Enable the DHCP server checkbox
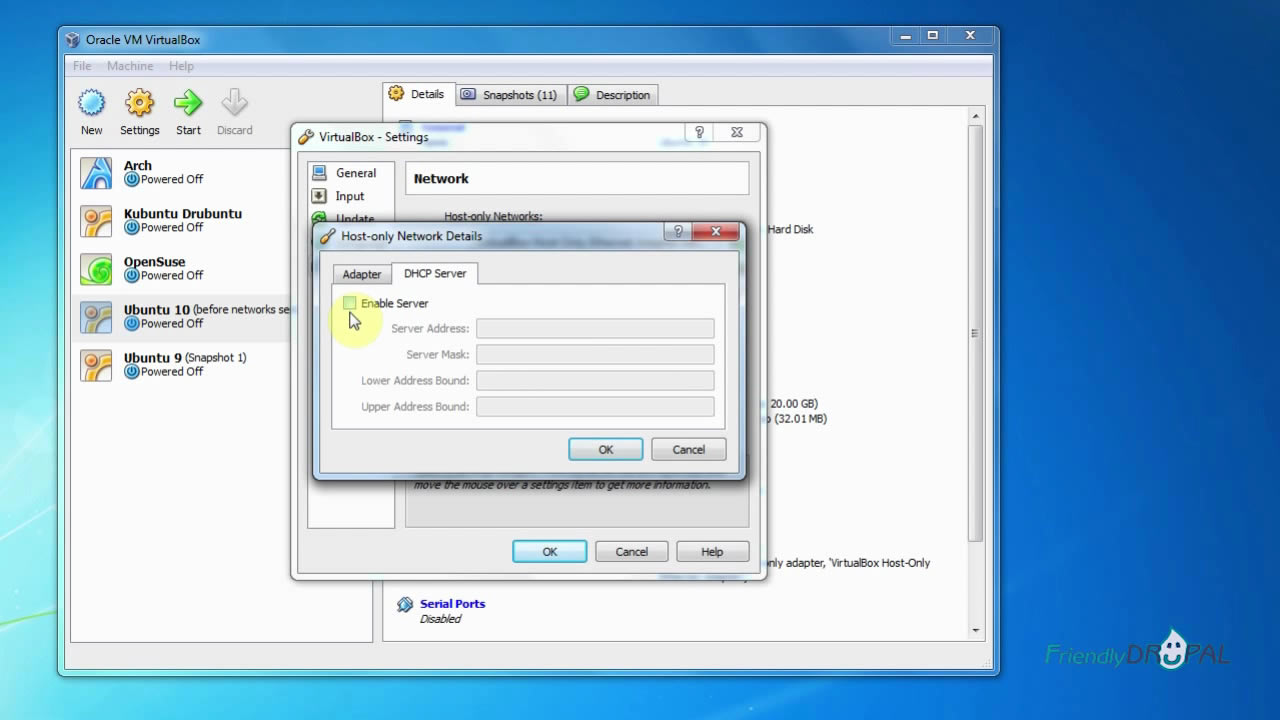 [x=349, y=303]
